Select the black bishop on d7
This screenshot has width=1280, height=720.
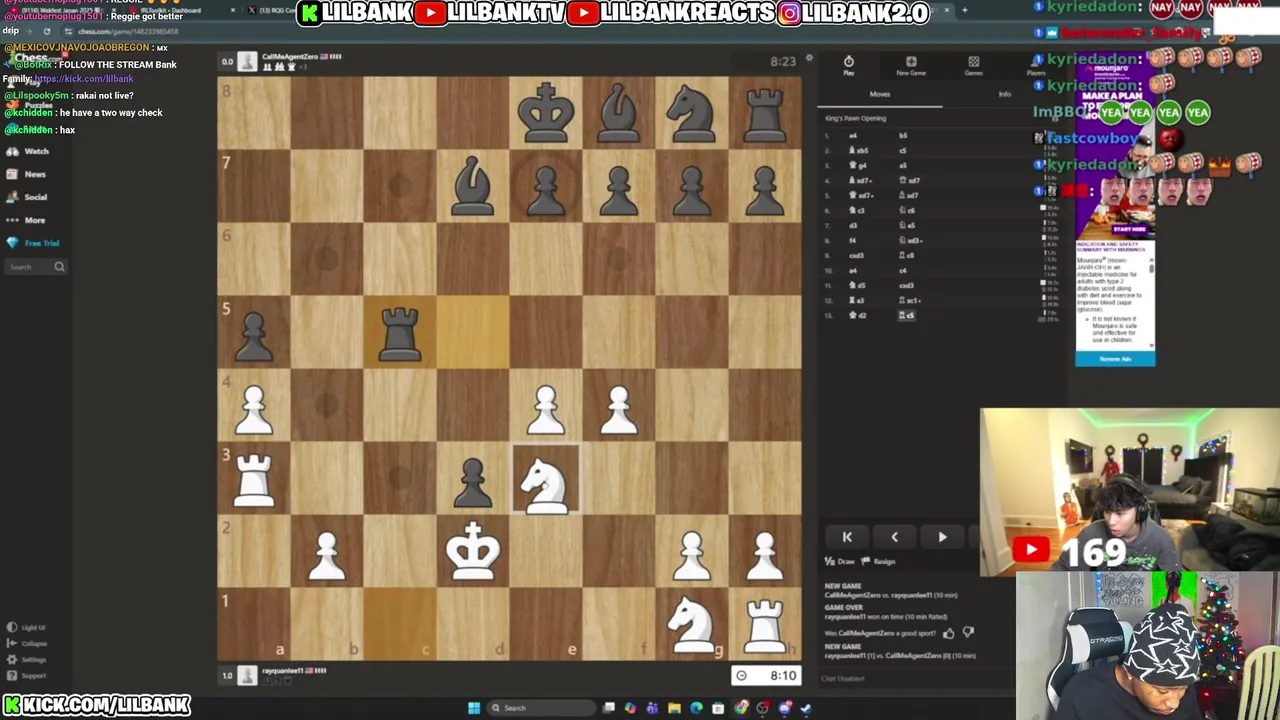tap(473, 186)
